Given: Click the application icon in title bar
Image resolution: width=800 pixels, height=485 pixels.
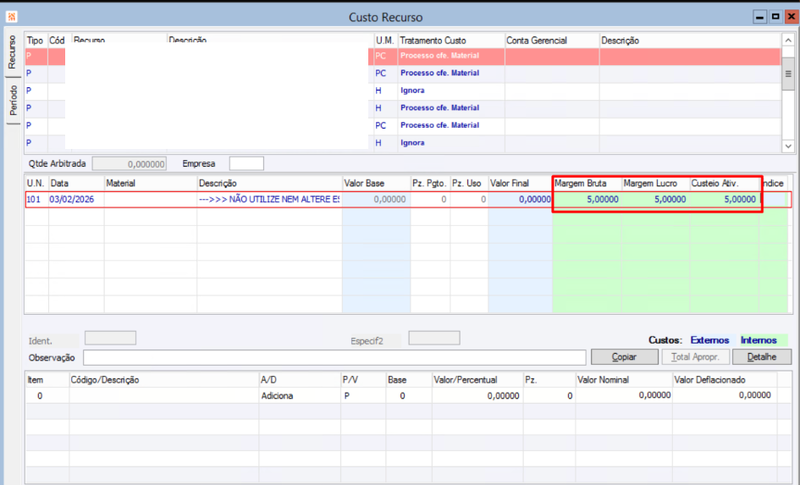Looking at the screenshot, I should pos(11,17).
